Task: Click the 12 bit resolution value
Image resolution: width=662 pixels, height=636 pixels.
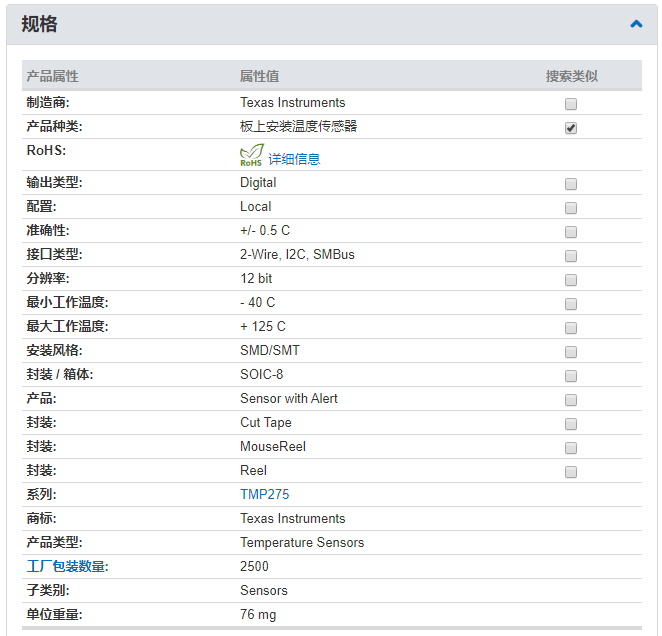Action: point(256,278)
